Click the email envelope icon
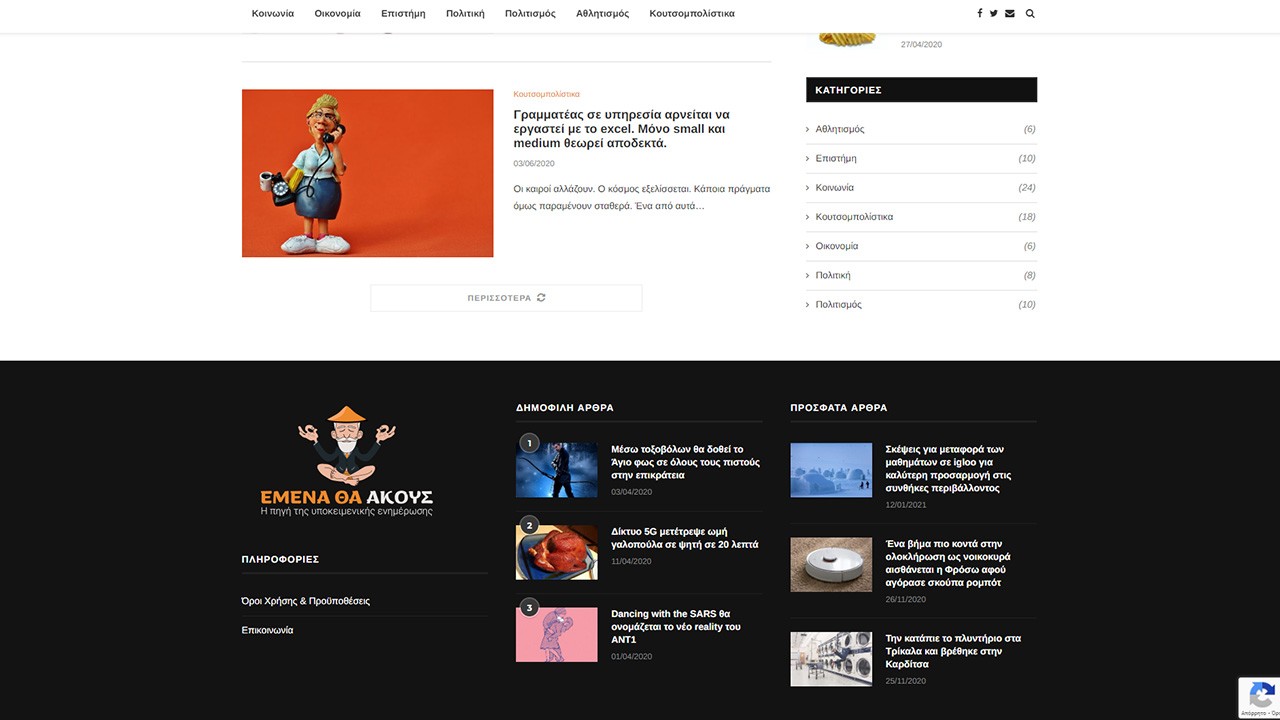Screen dimensions: 1280x720 click(x=1009, y=14)
